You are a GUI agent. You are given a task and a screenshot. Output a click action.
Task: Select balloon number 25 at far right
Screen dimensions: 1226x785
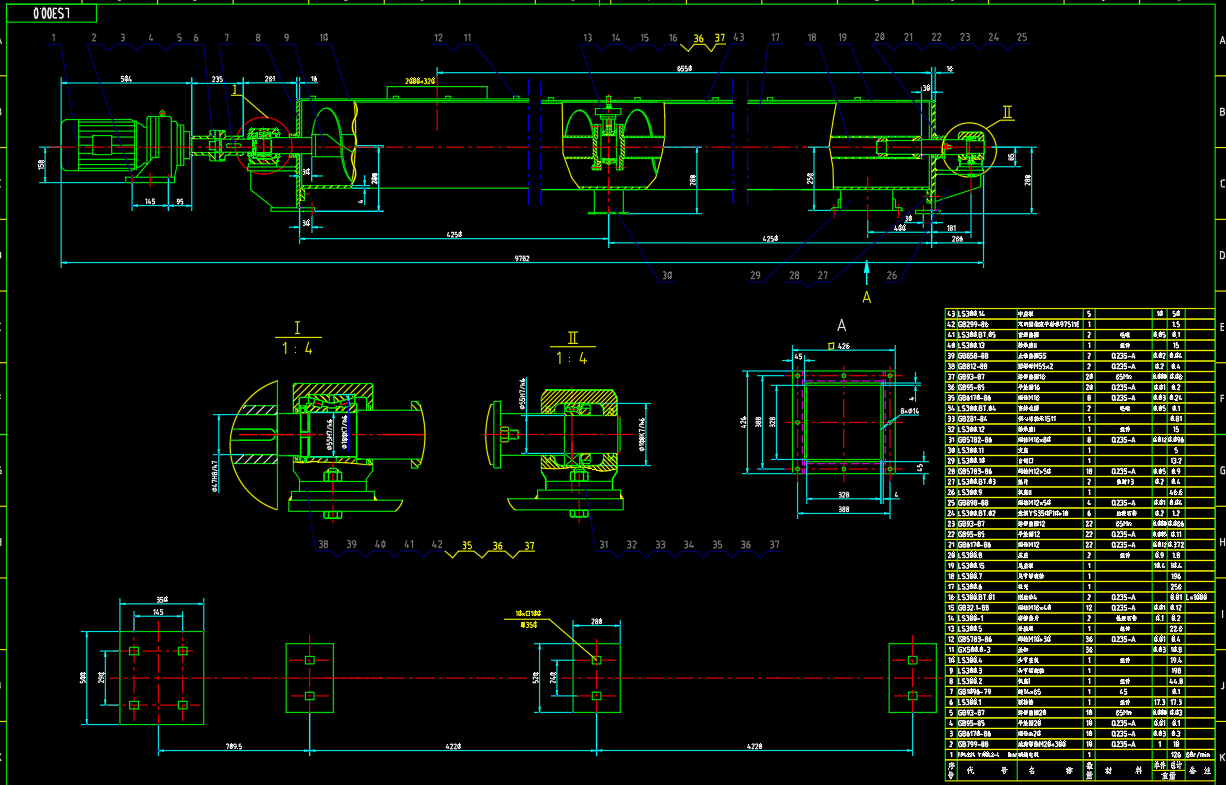tap(1021, 38)
